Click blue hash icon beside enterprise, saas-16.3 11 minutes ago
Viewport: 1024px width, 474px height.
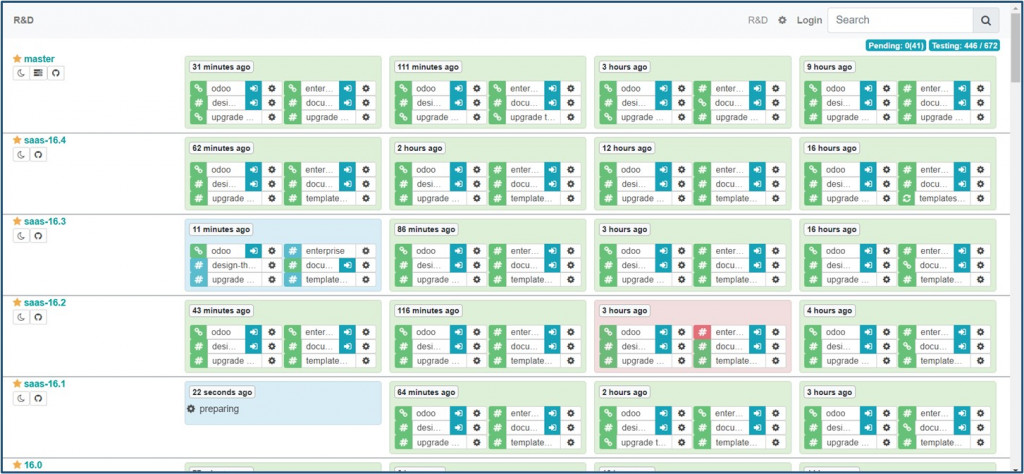click(x=293, y=251)
